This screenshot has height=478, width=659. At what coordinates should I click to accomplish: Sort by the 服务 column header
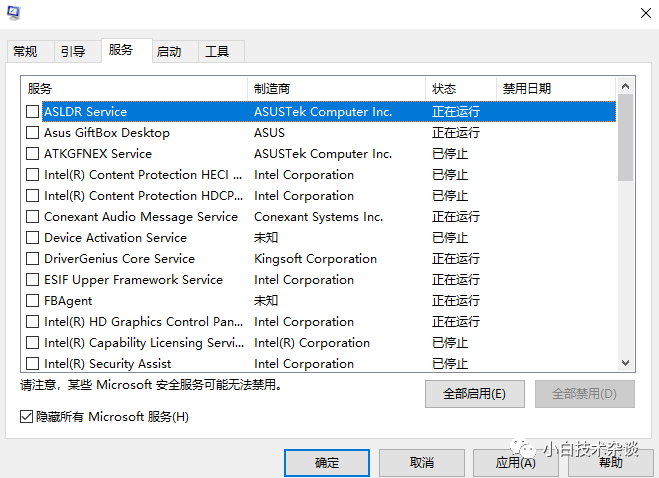tap(134, 89)
